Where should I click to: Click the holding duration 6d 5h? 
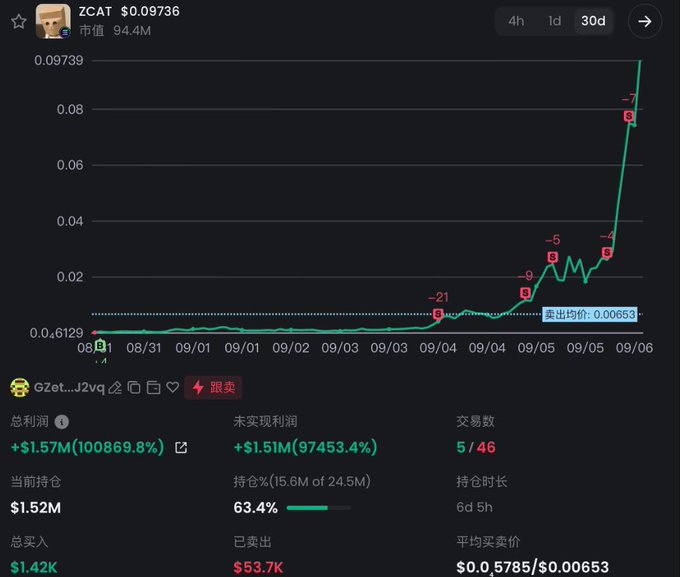tap(474, 507)
